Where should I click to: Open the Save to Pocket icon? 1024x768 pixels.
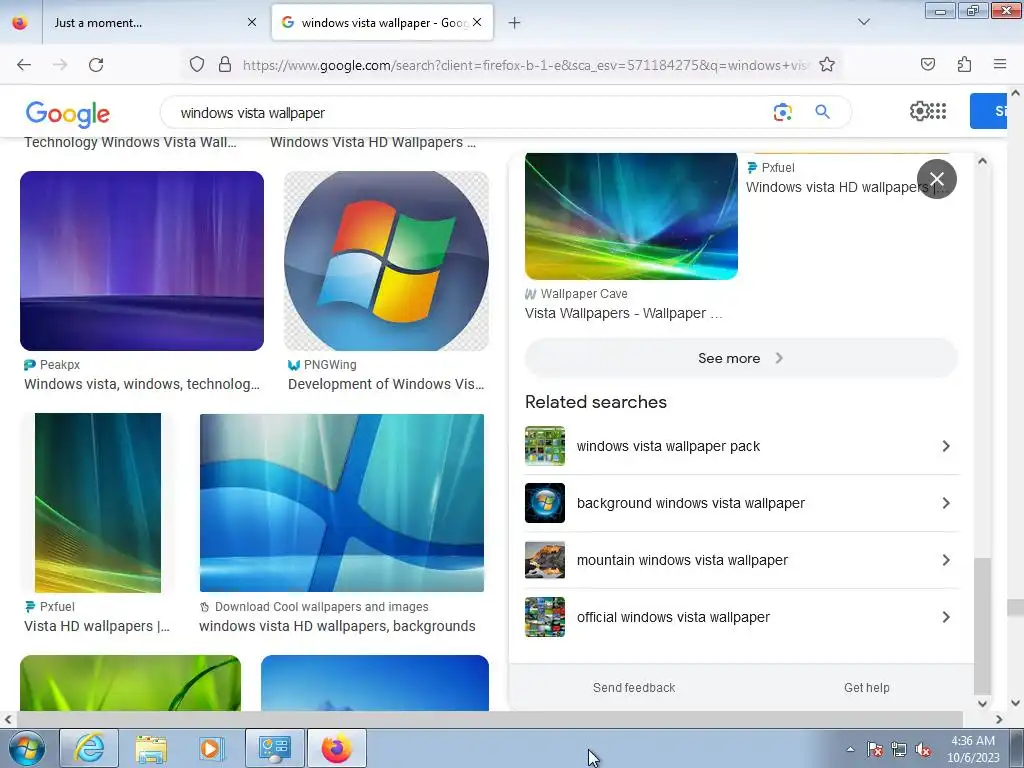click(x=928, y=64)
